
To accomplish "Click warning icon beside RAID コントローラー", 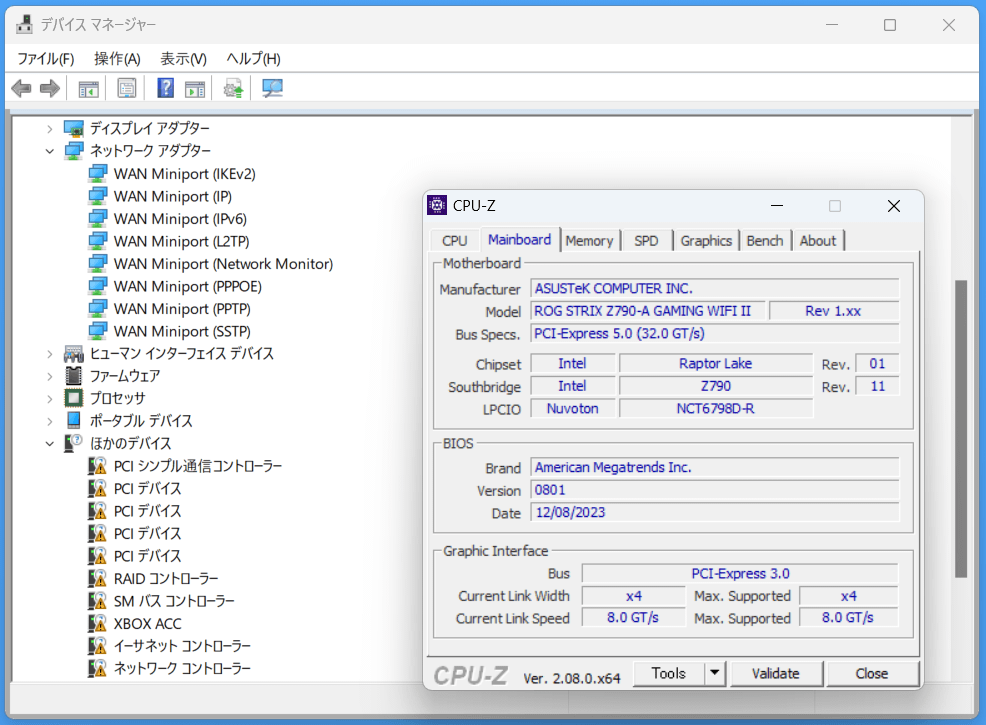I will pyautogui.click(x=97, y=578).
